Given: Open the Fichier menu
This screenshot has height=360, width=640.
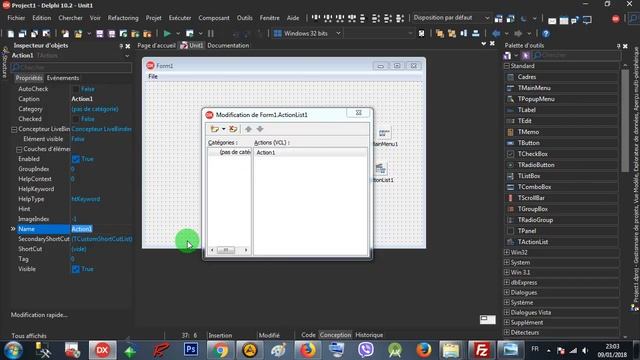Looking at the screenshot, I should click(16, 18).
